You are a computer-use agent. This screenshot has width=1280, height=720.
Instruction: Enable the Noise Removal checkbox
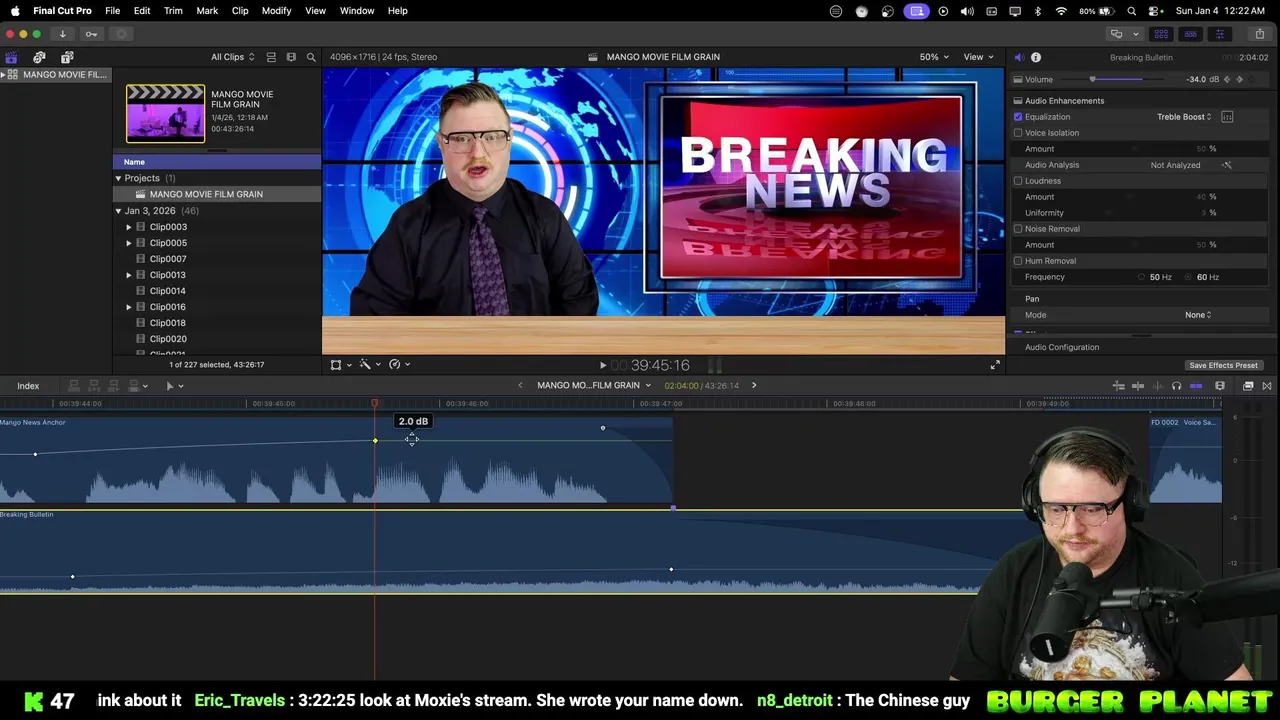tap(1018, 229)
